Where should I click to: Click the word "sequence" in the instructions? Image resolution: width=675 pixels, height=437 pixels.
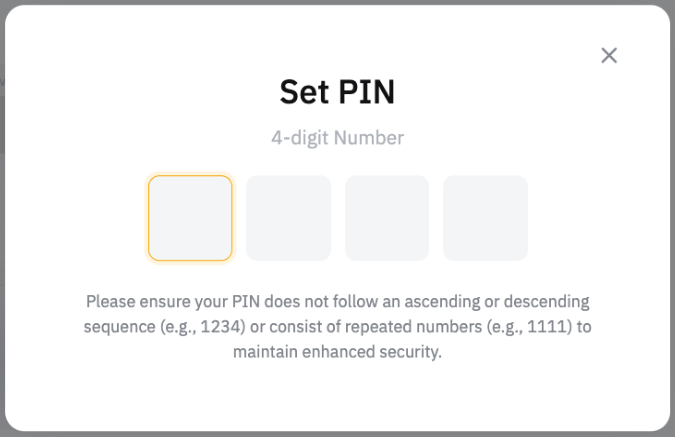(116, 327)
